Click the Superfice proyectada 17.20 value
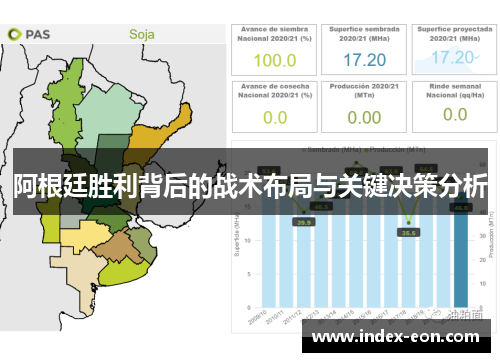Screen dimensions: 500x362 452,57
